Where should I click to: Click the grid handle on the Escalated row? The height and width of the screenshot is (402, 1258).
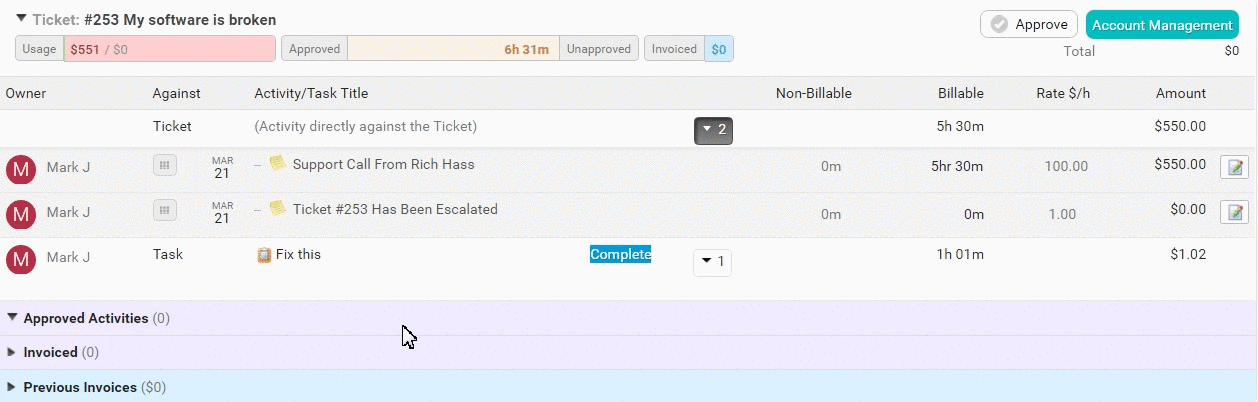165,210
